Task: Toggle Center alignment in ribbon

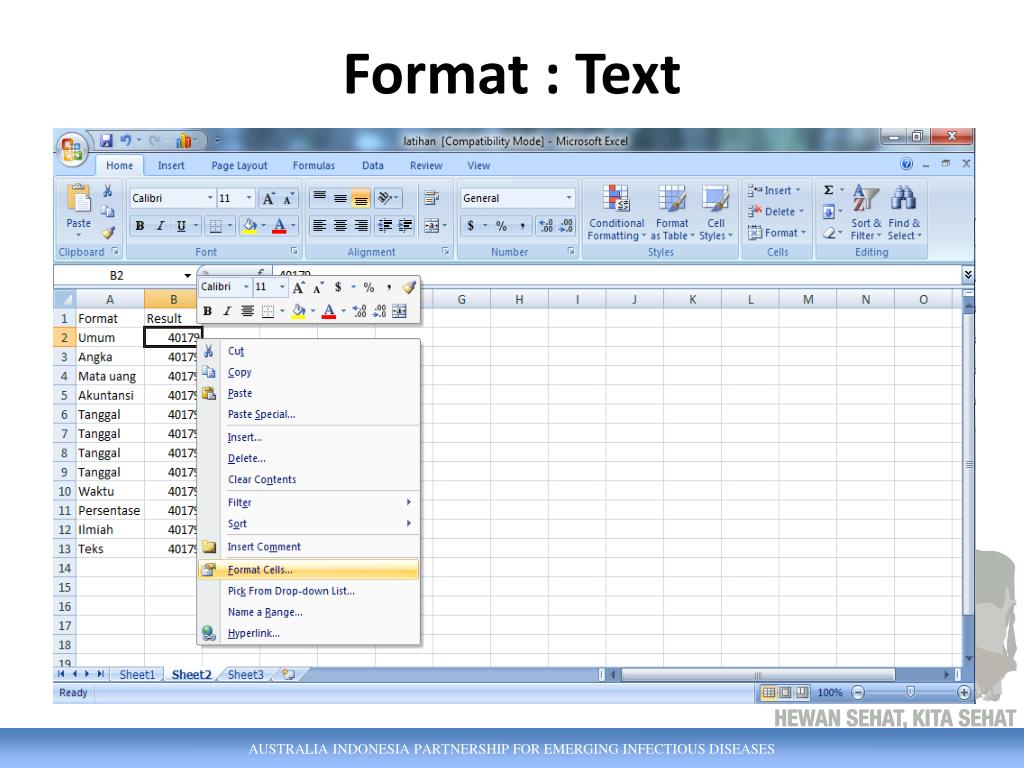Action: (340, 225)
